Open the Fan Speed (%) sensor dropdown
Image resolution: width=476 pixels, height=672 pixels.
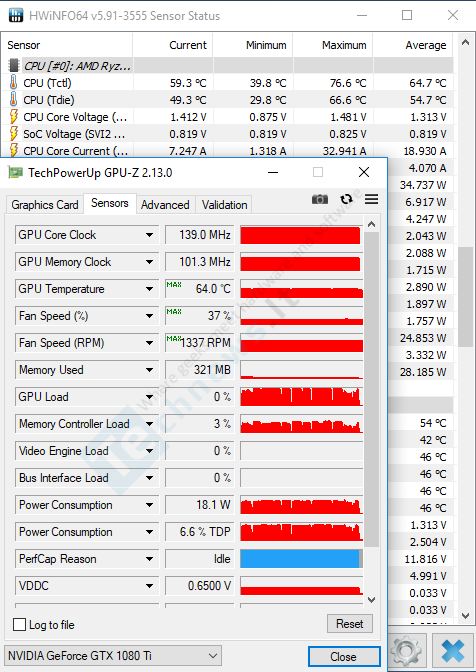(x=149, y=316)
